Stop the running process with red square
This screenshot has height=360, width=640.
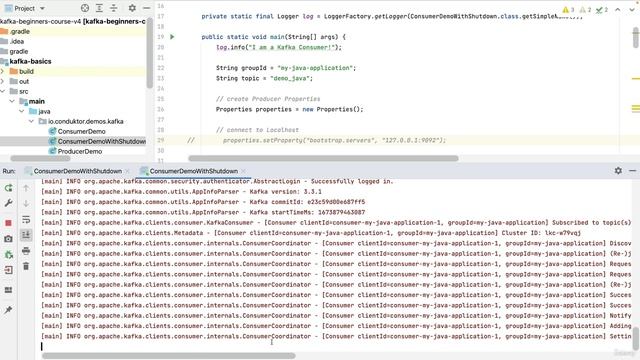pos(9,223)
